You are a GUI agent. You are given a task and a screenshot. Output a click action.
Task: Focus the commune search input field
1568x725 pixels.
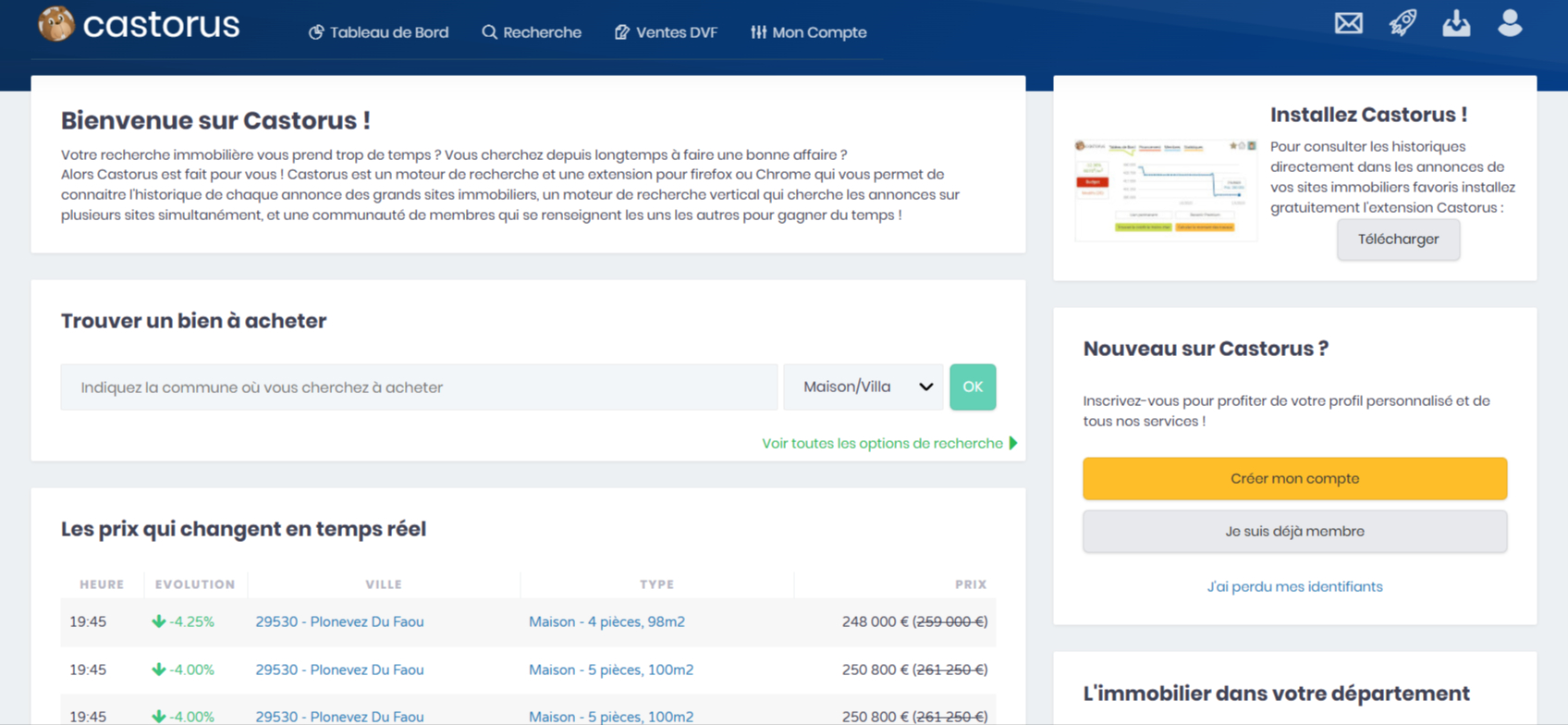(x=419, y=387)
